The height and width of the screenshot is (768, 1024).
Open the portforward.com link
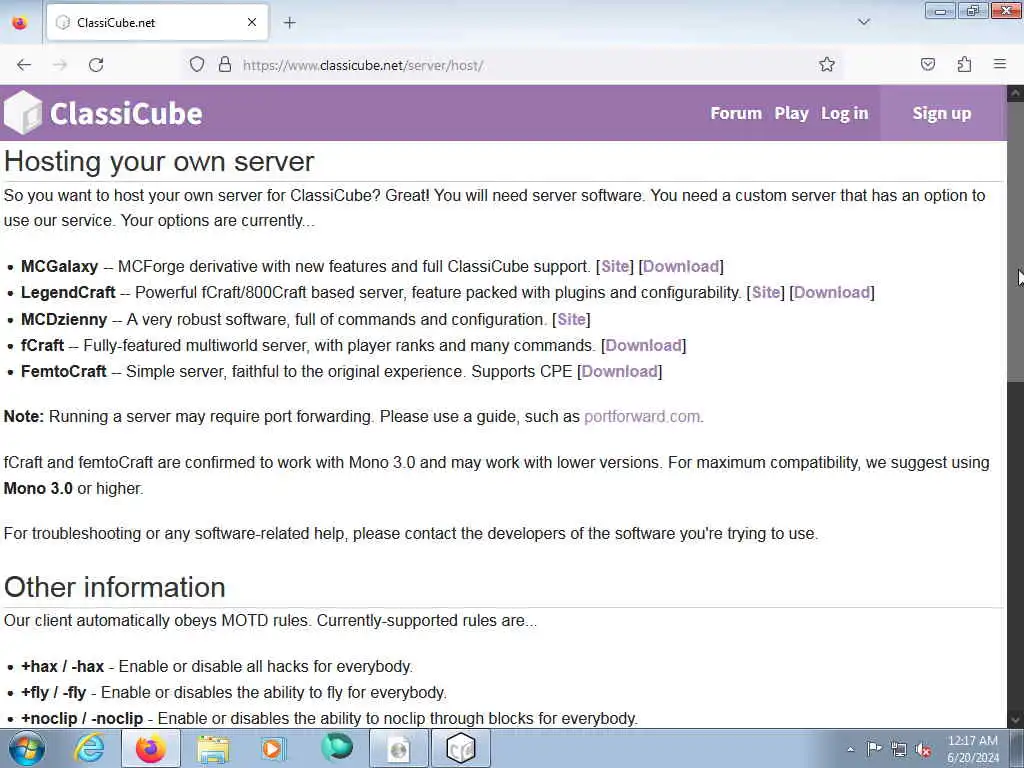tap(642, 417)
